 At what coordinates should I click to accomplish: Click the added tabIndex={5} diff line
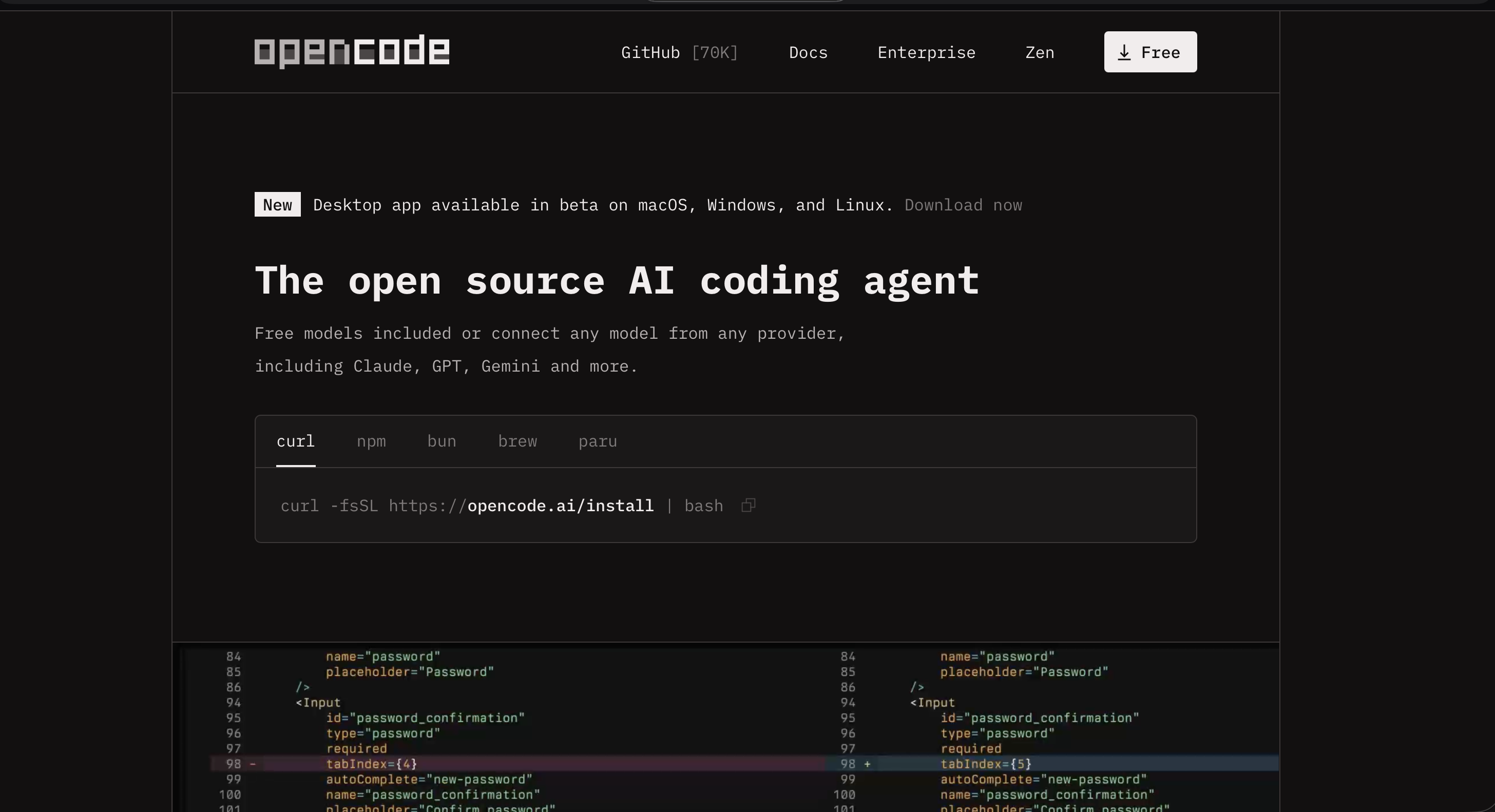click(x=985, y=763)
